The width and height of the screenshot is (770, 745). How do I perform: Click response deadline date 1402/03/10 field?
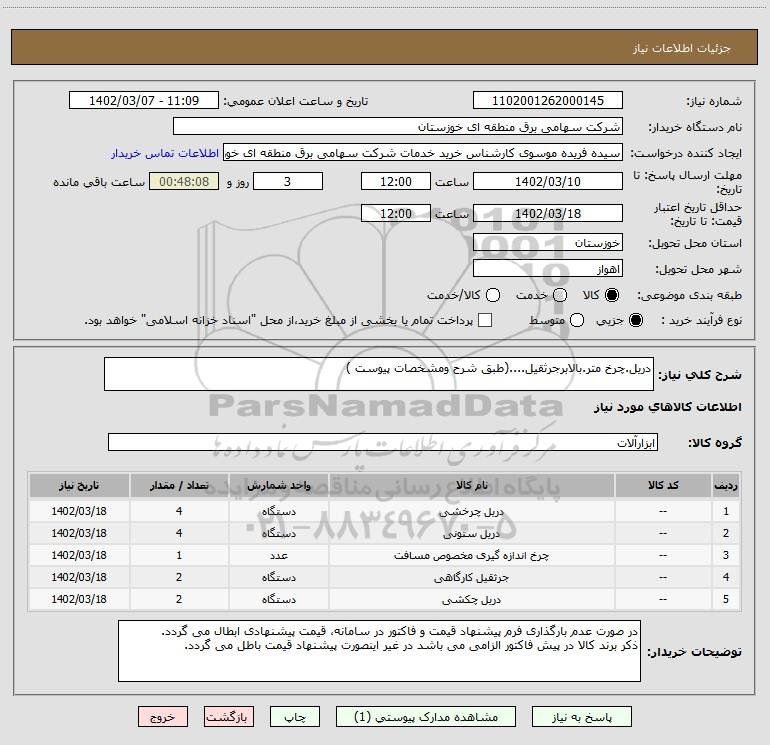(548, 182)
